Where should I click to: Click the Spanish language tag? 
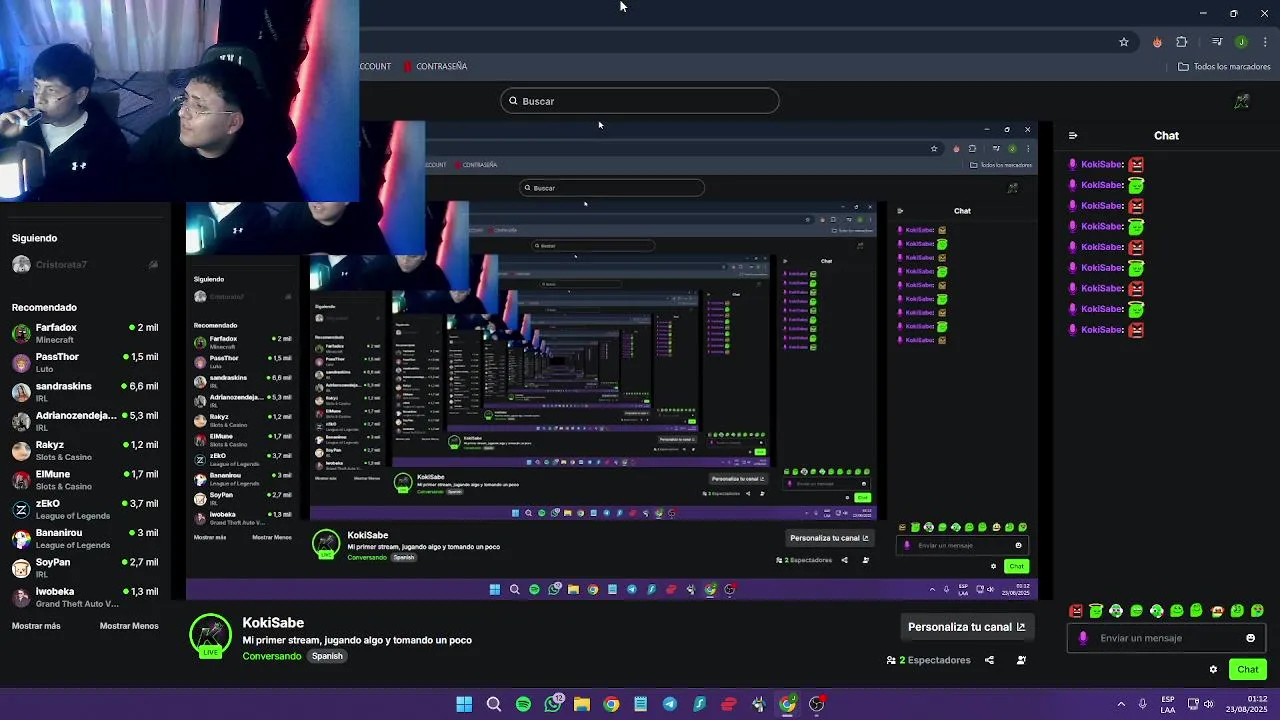(327, 656)
